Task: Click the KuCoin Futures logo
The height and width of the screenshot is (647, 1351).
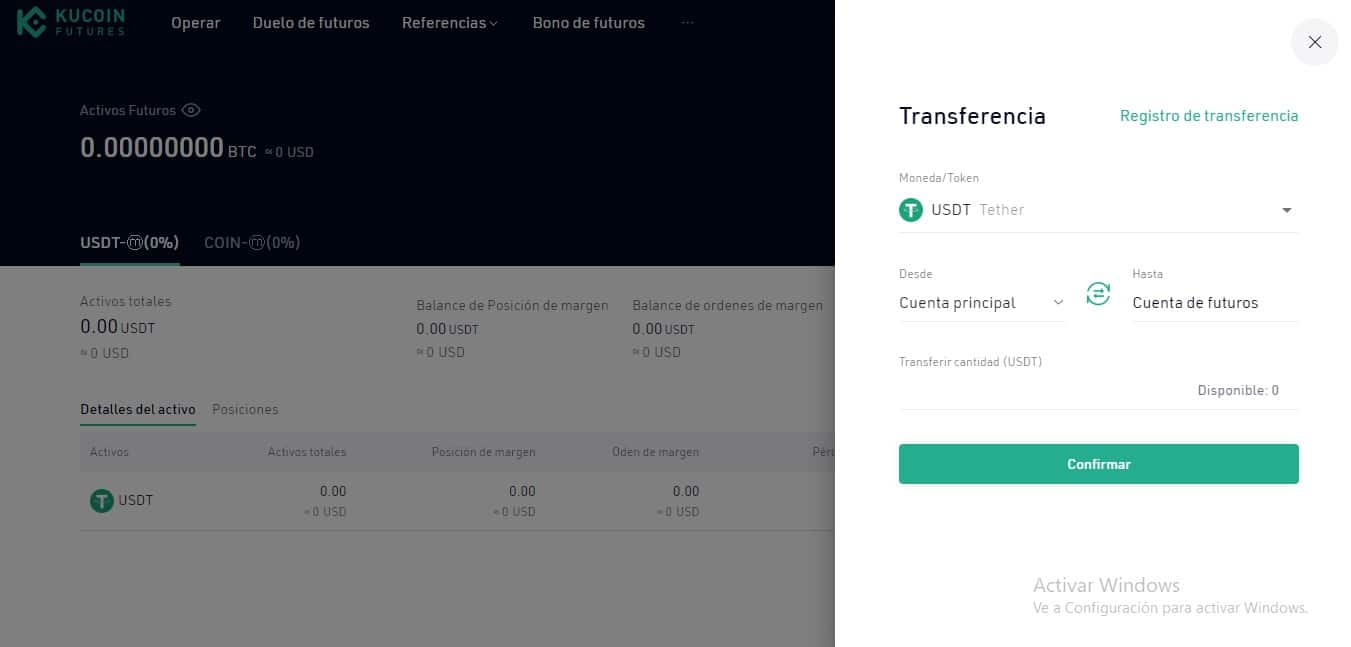Action: coord(71,22)
